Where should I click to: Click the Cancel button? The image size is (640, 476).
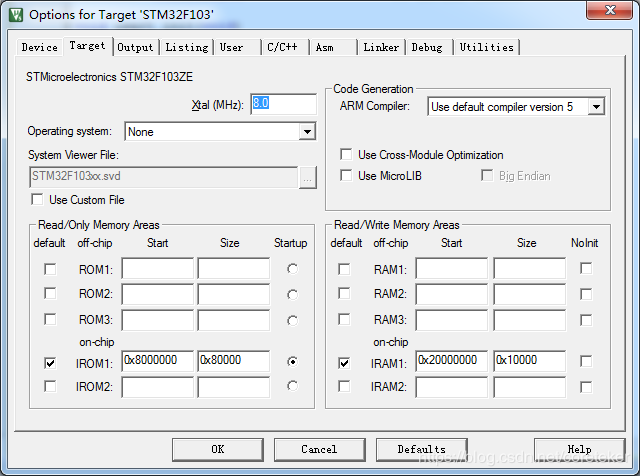pos(320,449)
